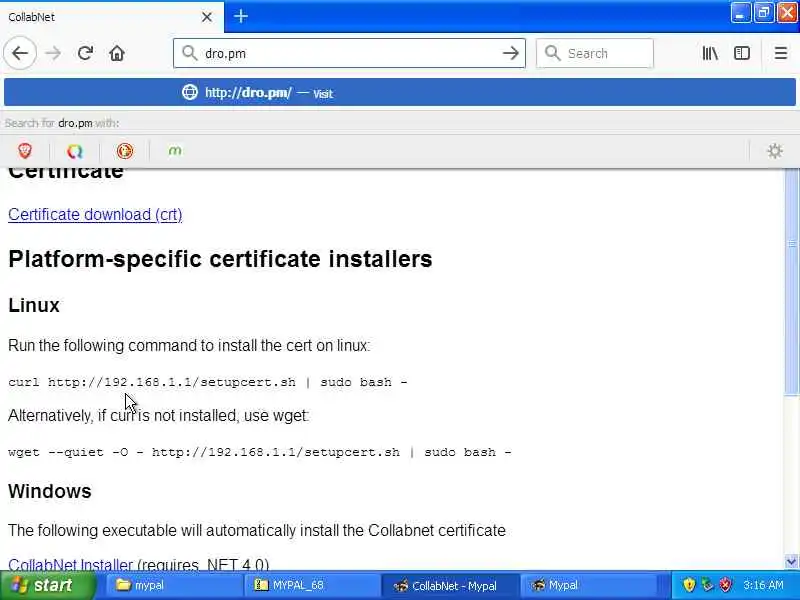
Task: Open search settings gear icon
Action: coord(774,151)
